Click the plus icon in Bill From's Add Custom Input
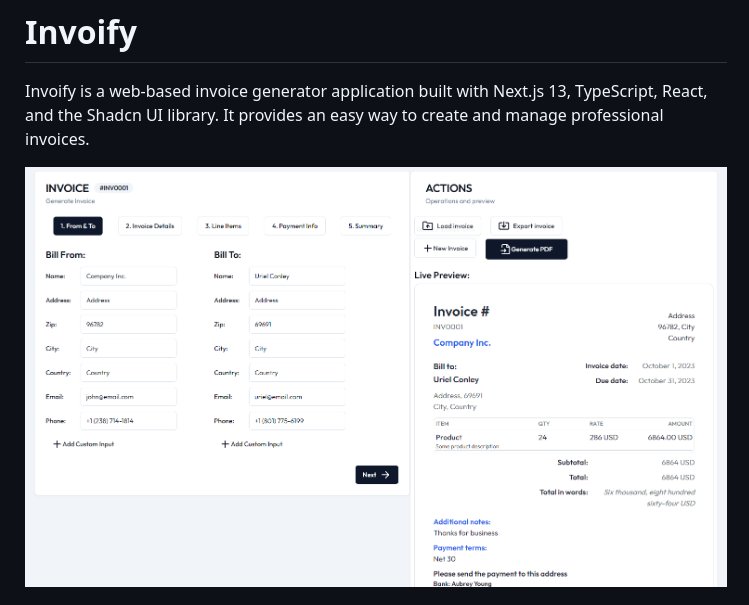The width and height of the screenshot is (749, 605). click(58, 444)
